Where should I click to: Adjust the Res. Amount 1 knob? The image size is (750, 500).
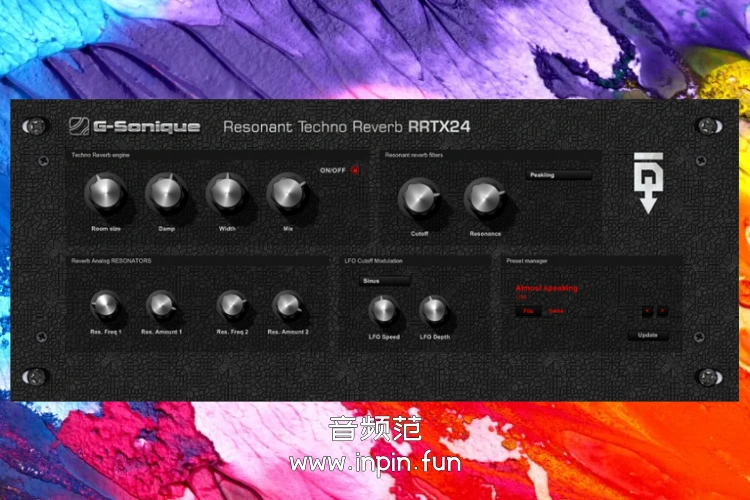[x=161, y=306]
